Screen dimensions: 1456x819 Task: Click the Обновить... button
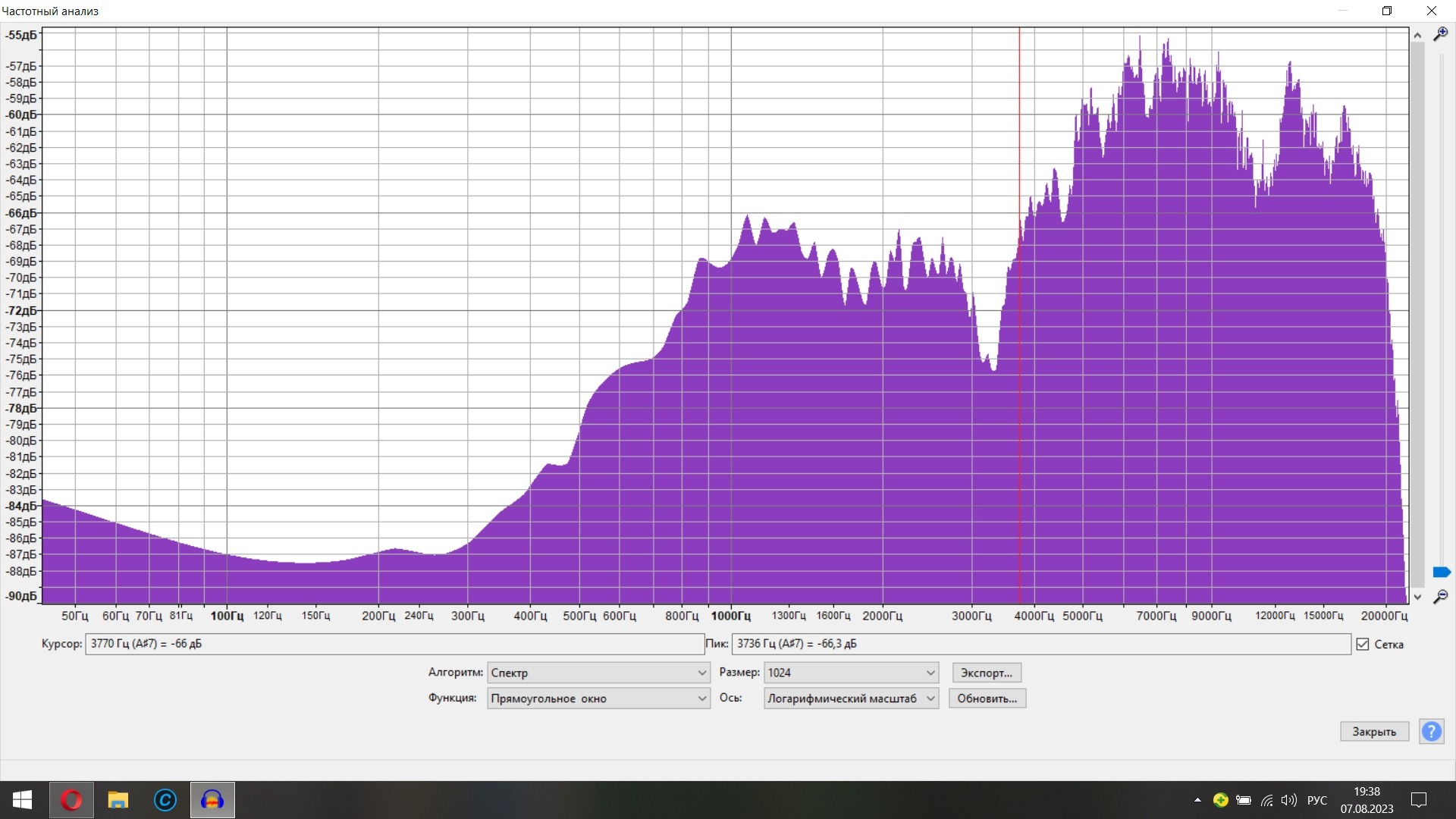[x=987, y=698]
